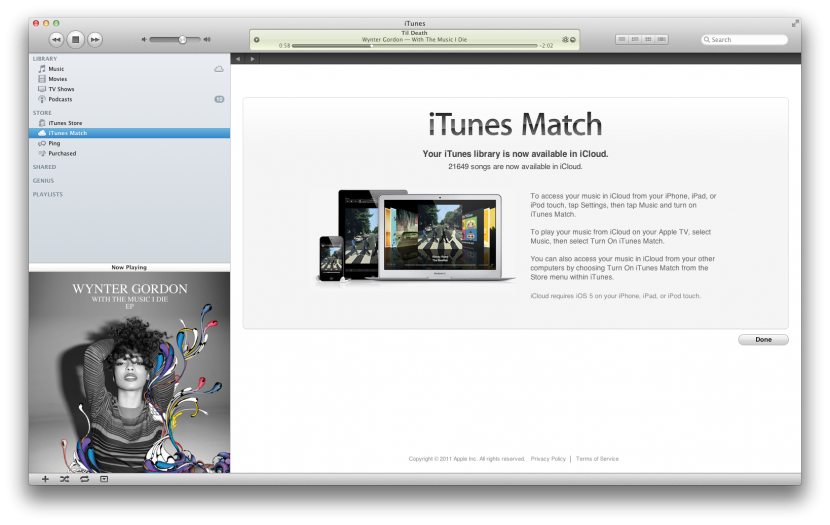Toggle shuffle in the bottom bar
The height and width of the screenshot is (525, 830).
tap(64, 479)
